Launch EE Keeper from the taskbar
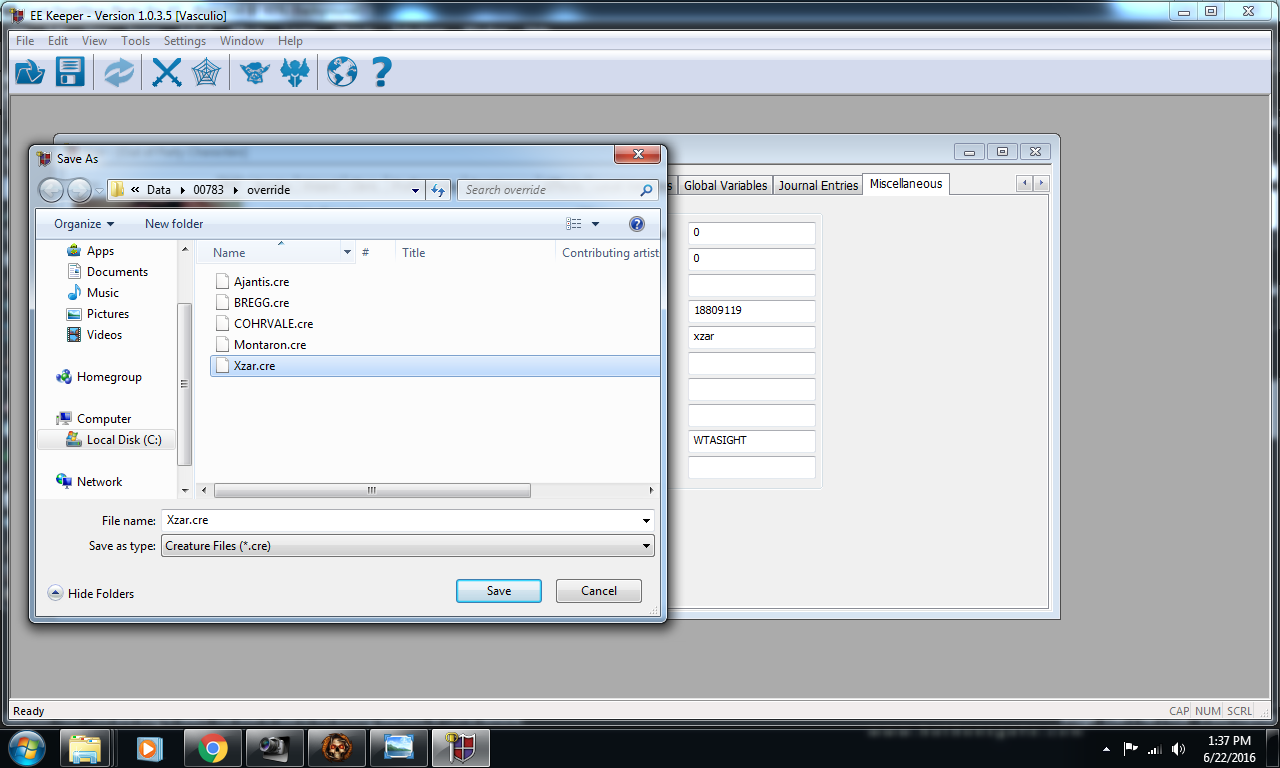 point(460,748)
